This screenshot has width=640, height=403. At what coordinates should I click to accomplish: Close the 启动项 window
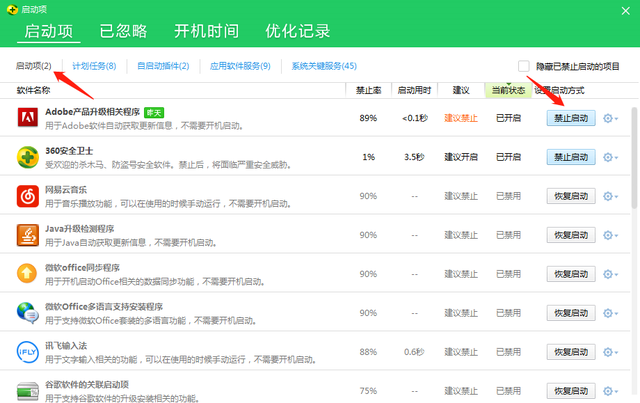pos(625,11)
